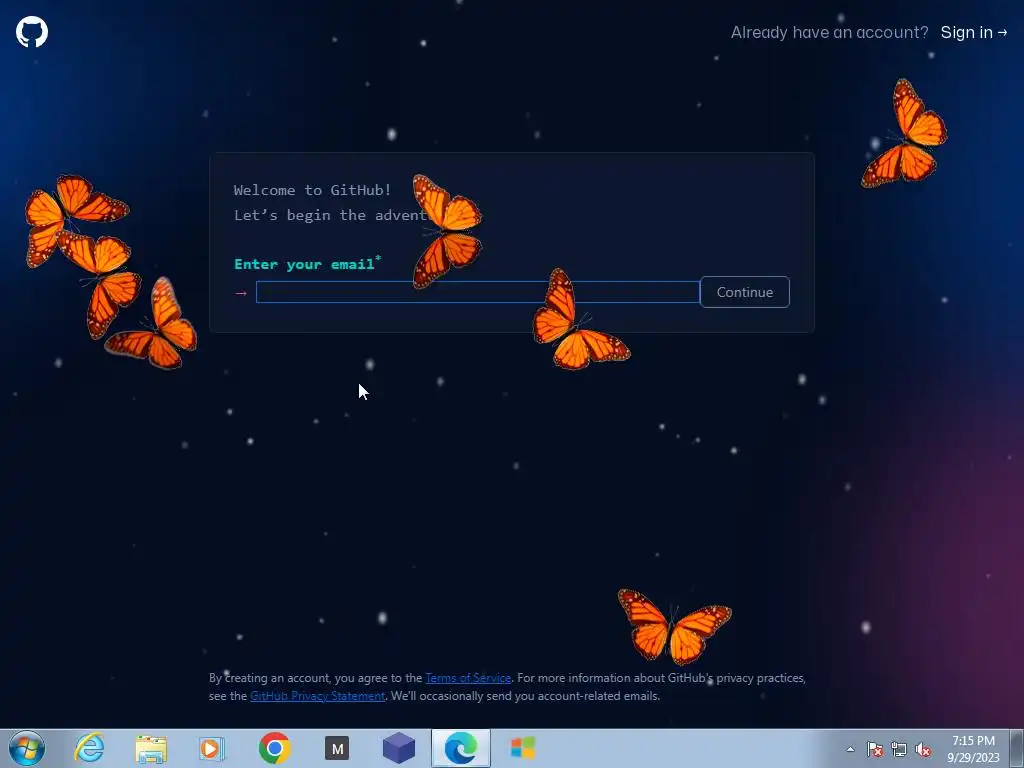The height and width of the screenshot is (768, 1024).
Task: Follow the Sign in link
Action: 974,32
